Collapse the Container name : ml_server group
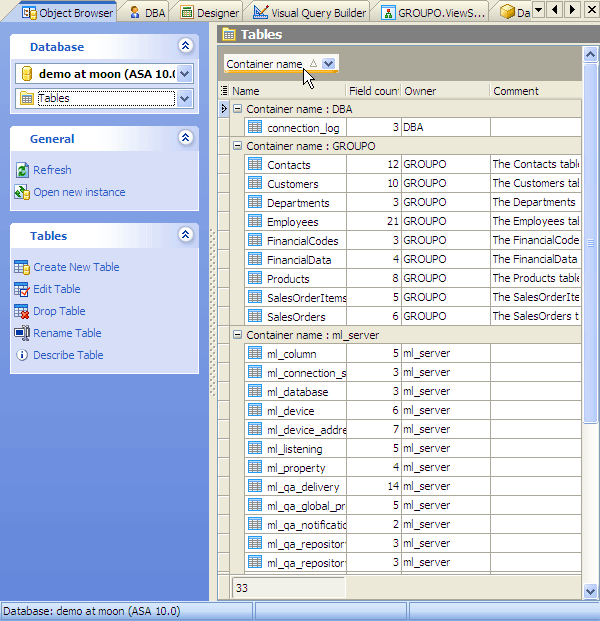Screen dimensions: 600x621 click(238, 335)
